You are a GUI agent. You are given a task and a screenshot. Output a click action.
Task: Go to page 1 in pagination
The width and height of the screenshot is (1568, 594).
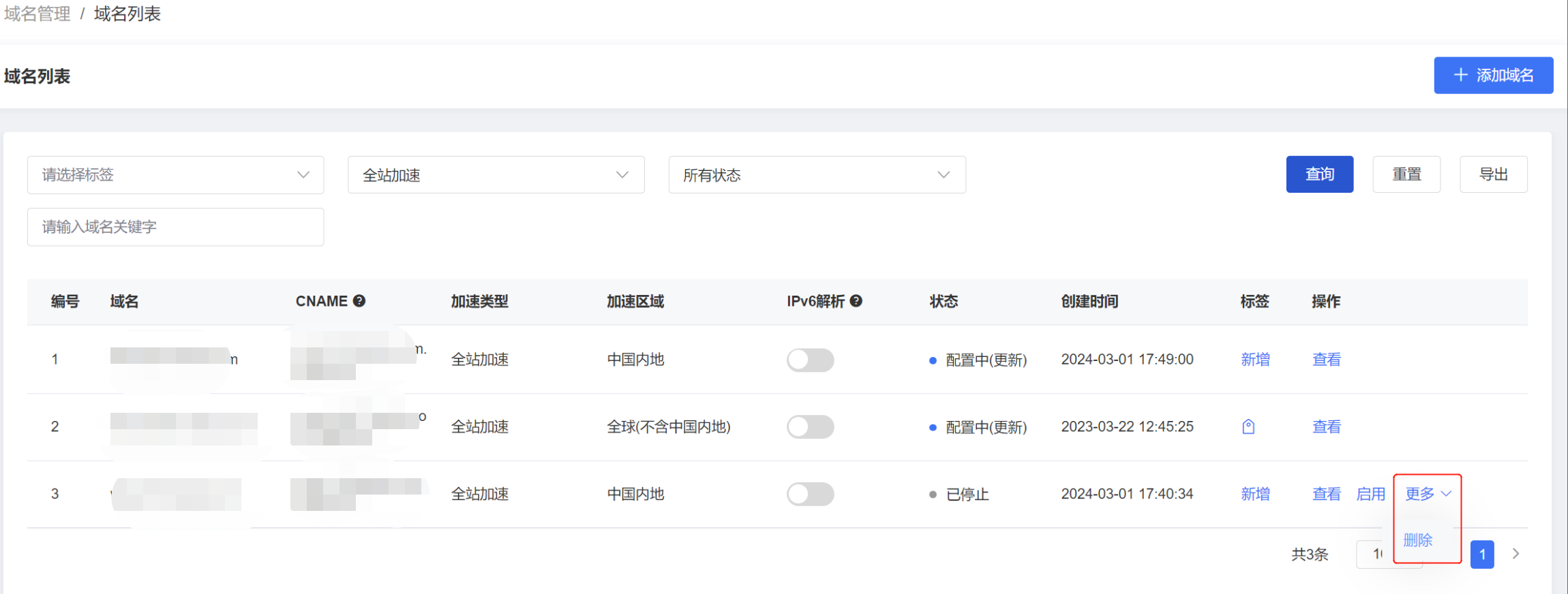[1482, 554]
